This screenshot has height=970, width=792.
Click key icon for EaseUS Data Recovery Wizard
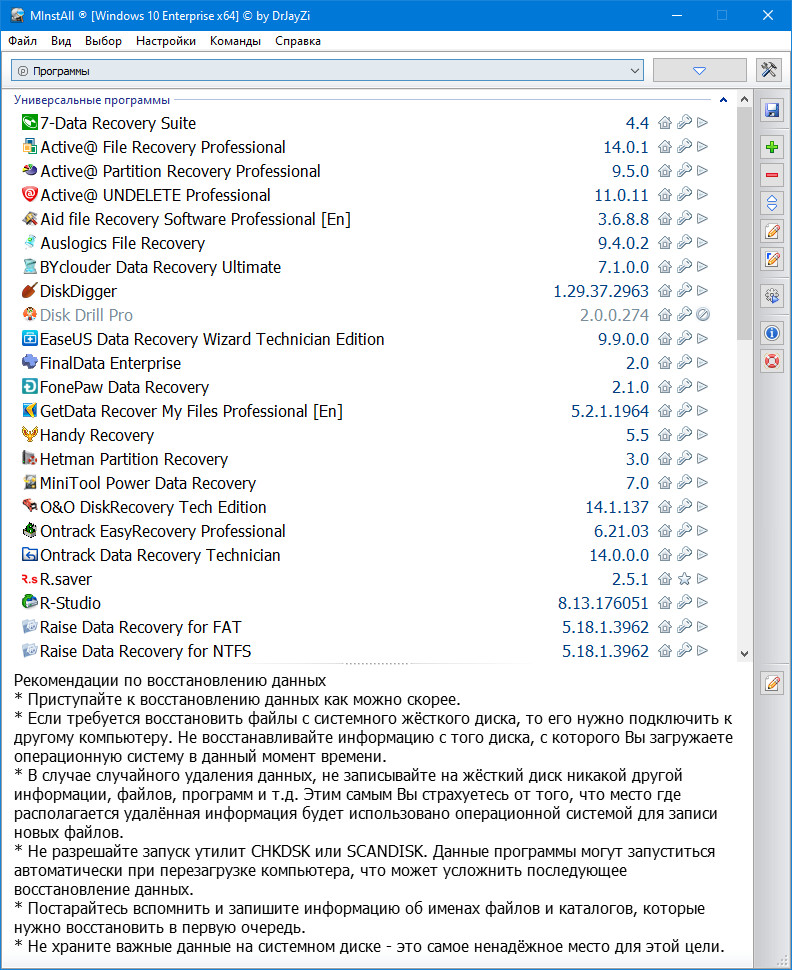pyautogui.click(x=684, y=339)
